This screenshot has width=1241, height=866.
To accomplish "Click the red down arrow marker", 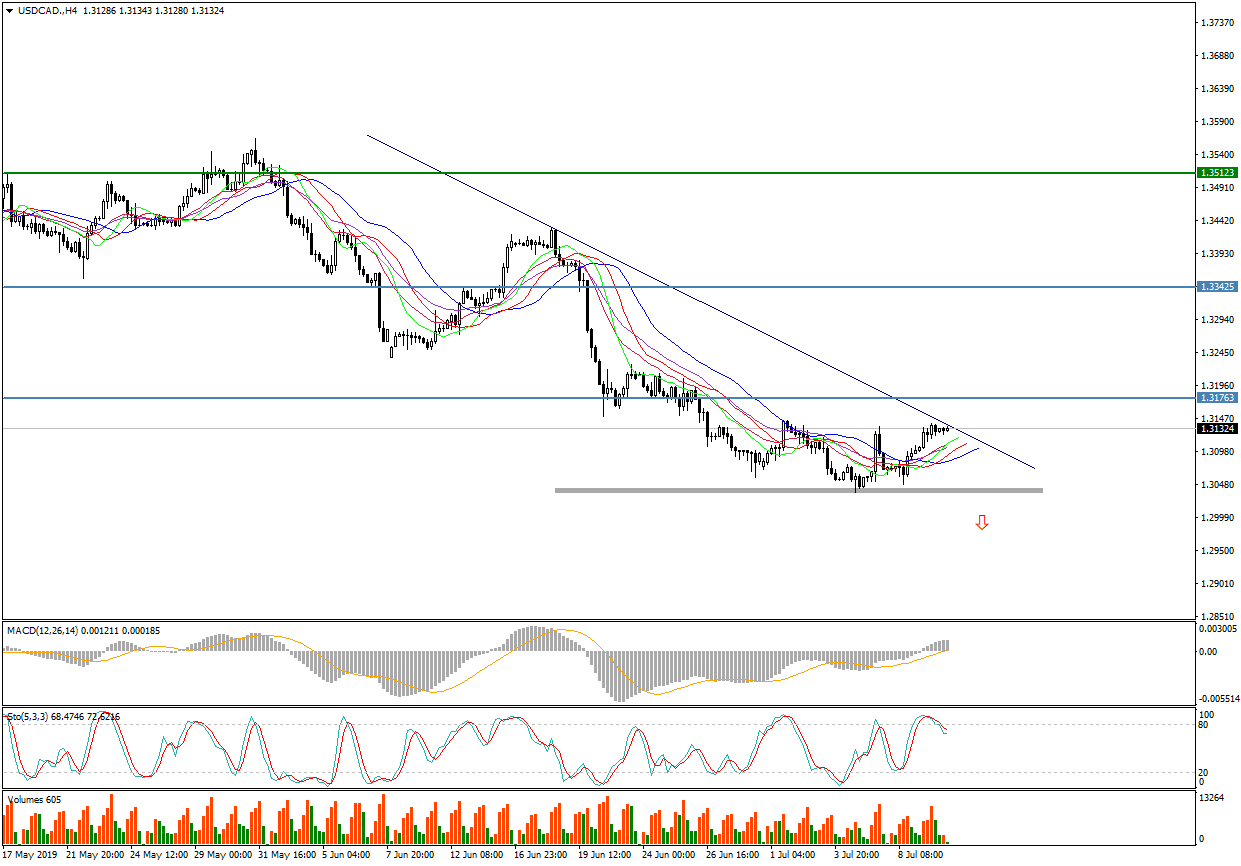I will click(x=982, y=522).
